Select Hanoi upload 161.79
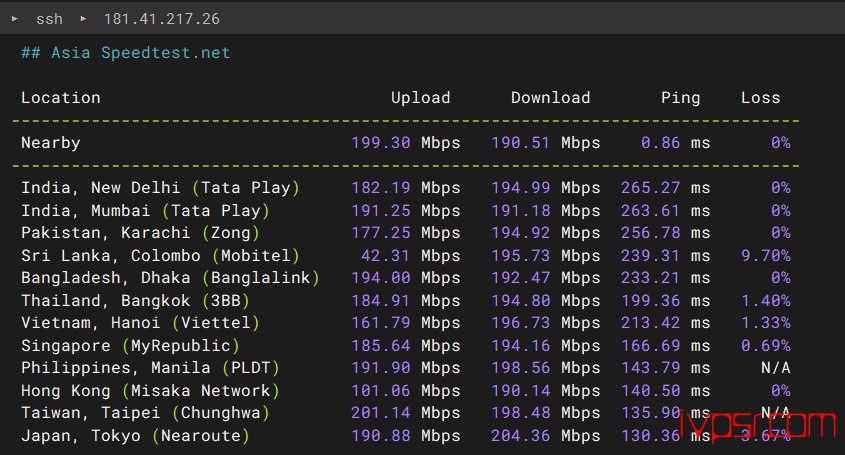Image resolution: width=845 pixels, height=455 pixels. [x=381, y=323]
